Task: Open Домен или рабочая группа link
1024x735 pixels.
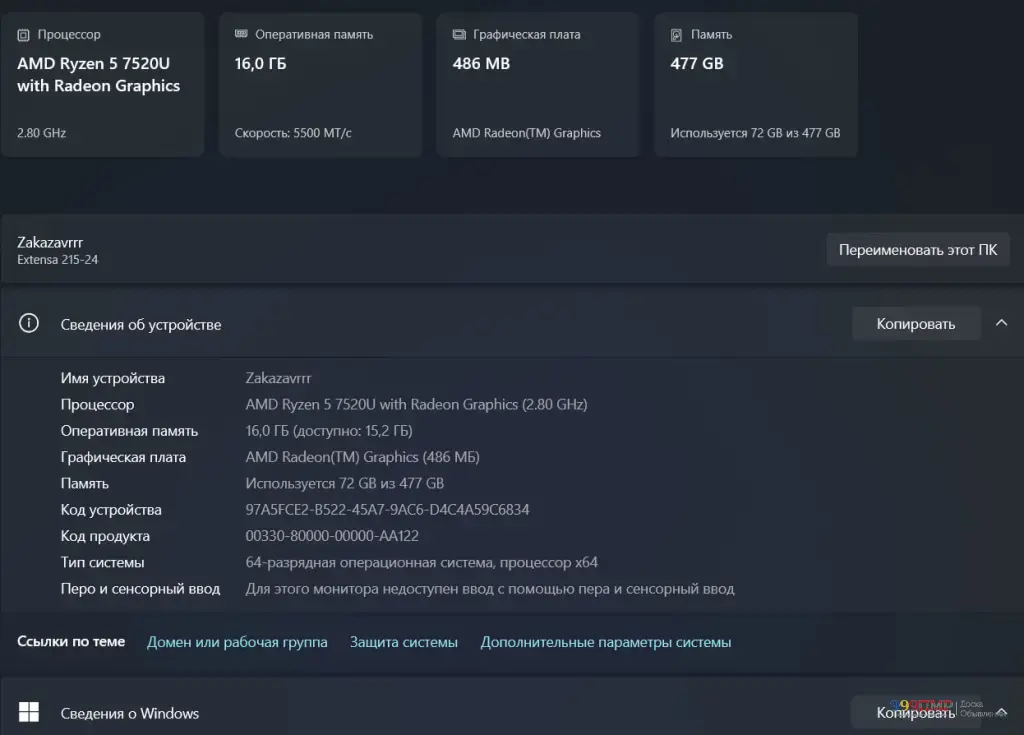Action: pos(237,642)
